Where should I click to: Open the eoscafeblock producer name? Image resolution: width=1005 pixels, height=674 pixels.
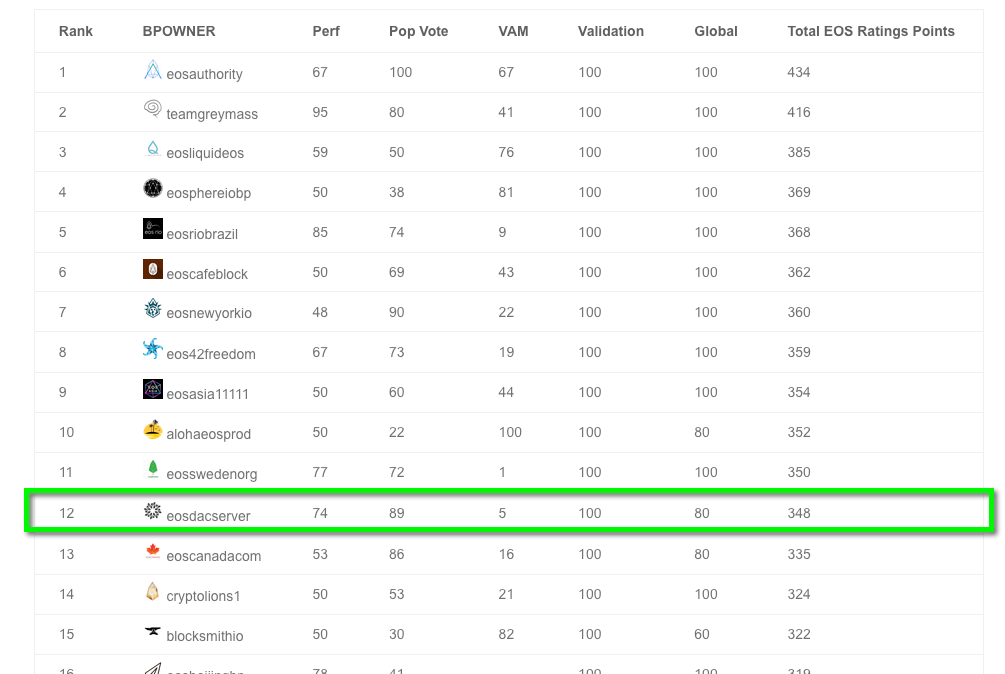tap(207, 274)
